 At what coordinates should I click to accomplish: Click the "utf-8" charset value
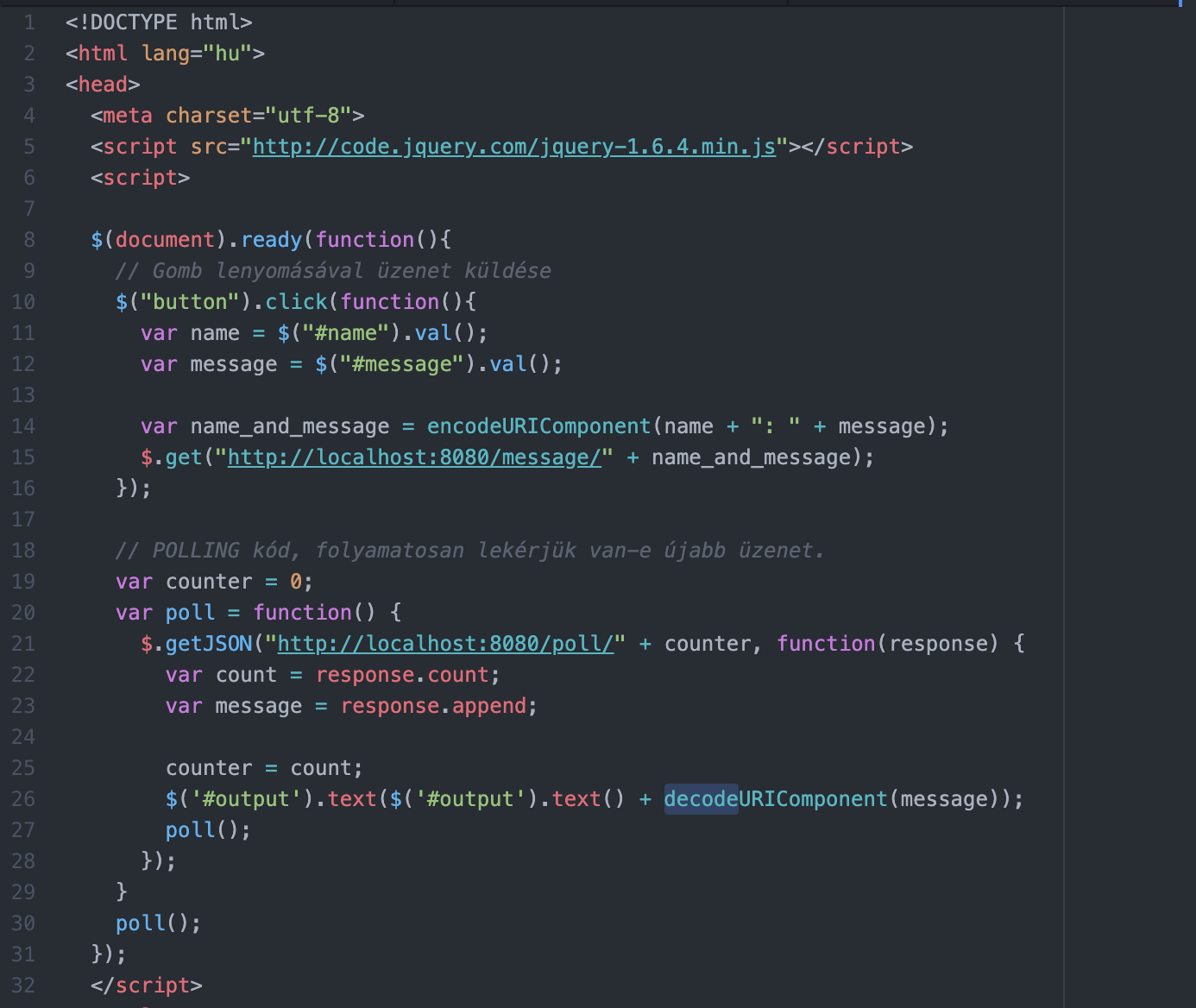point(308,116)
